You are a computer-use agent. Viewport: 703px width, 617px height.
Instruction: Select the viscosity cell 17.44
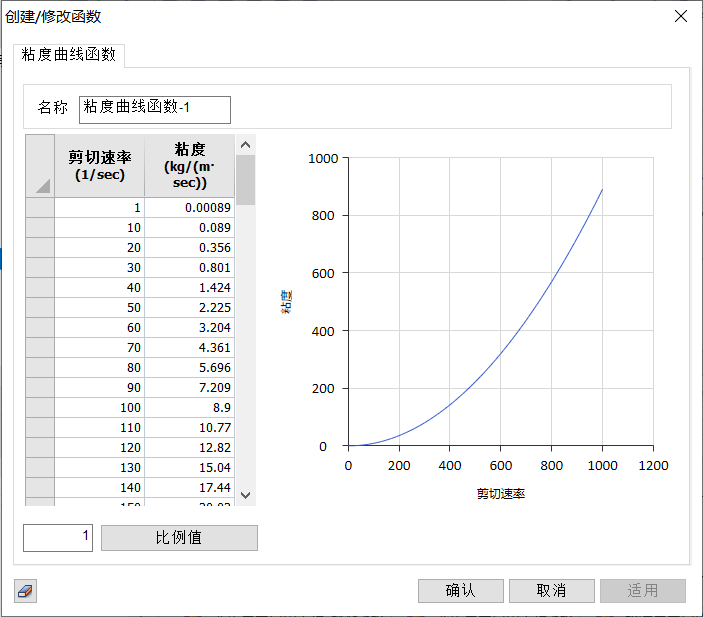coord(189,487)
